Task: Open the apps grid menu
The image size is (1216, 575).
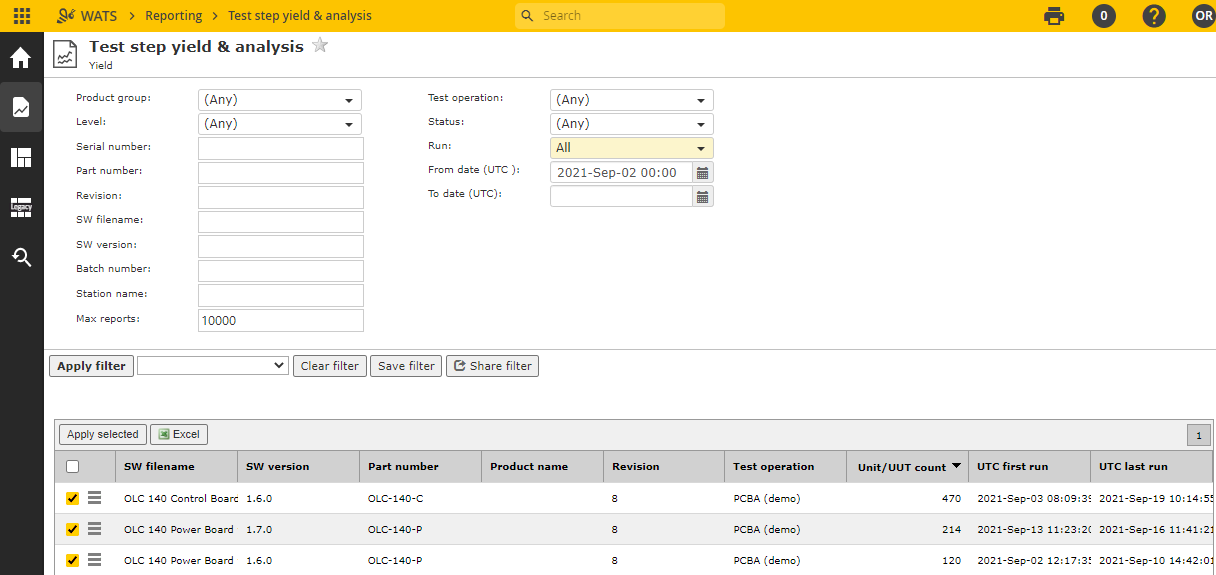Action: coord(21,16)
